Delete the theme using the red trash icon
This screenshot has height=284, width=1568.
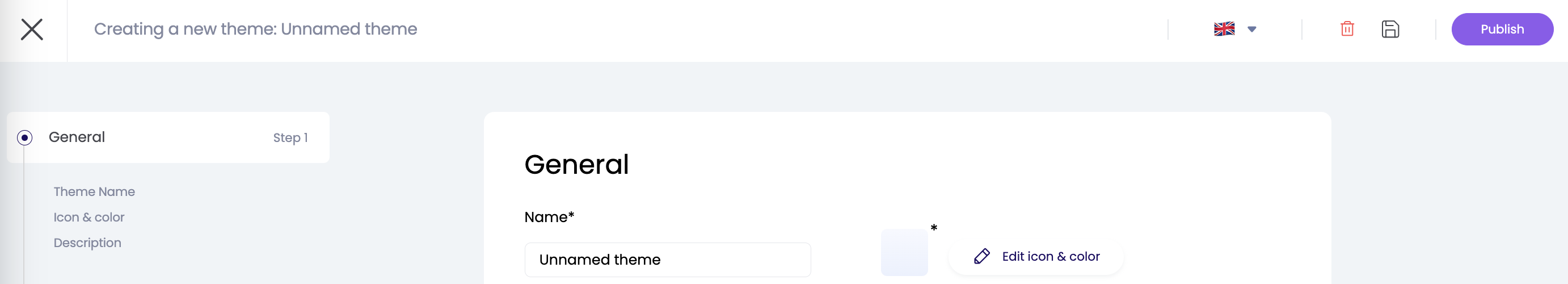[1347, 30]
